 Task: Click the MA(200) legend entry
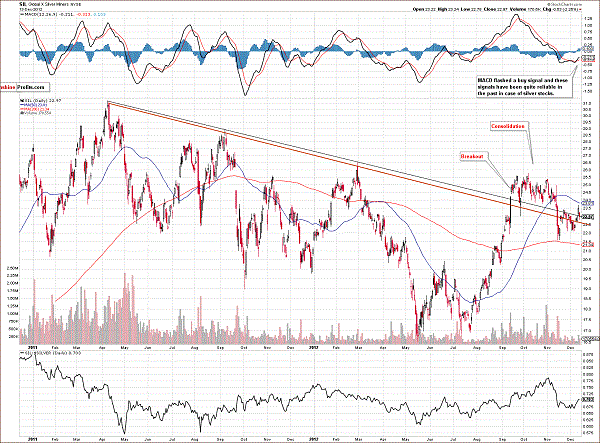[34, 111]
